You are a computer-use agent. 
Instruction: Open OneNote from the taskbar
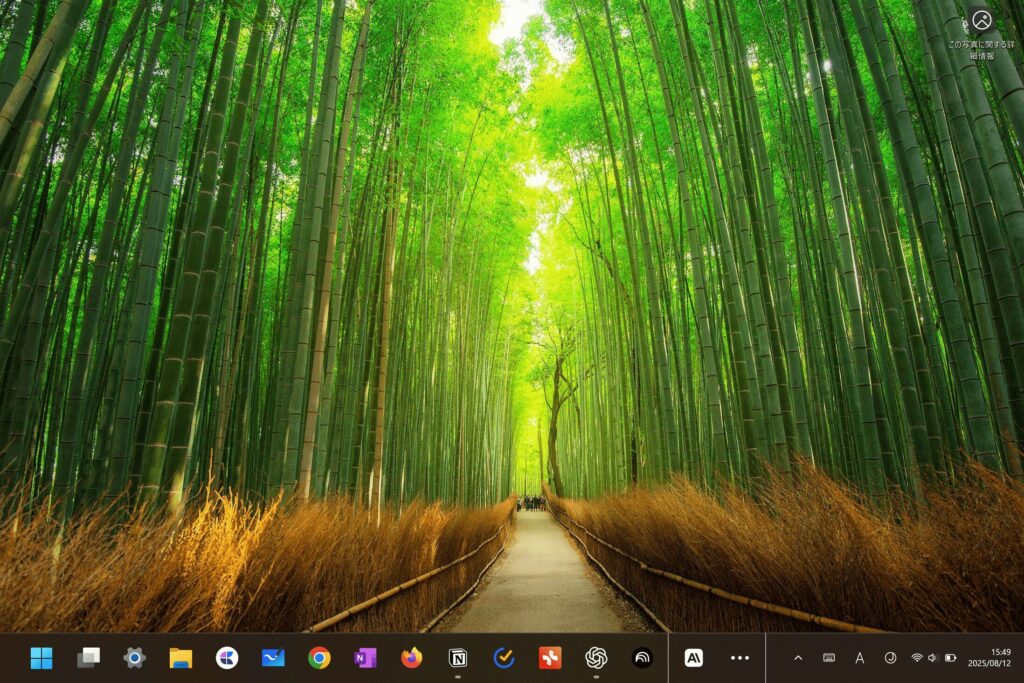365,657
